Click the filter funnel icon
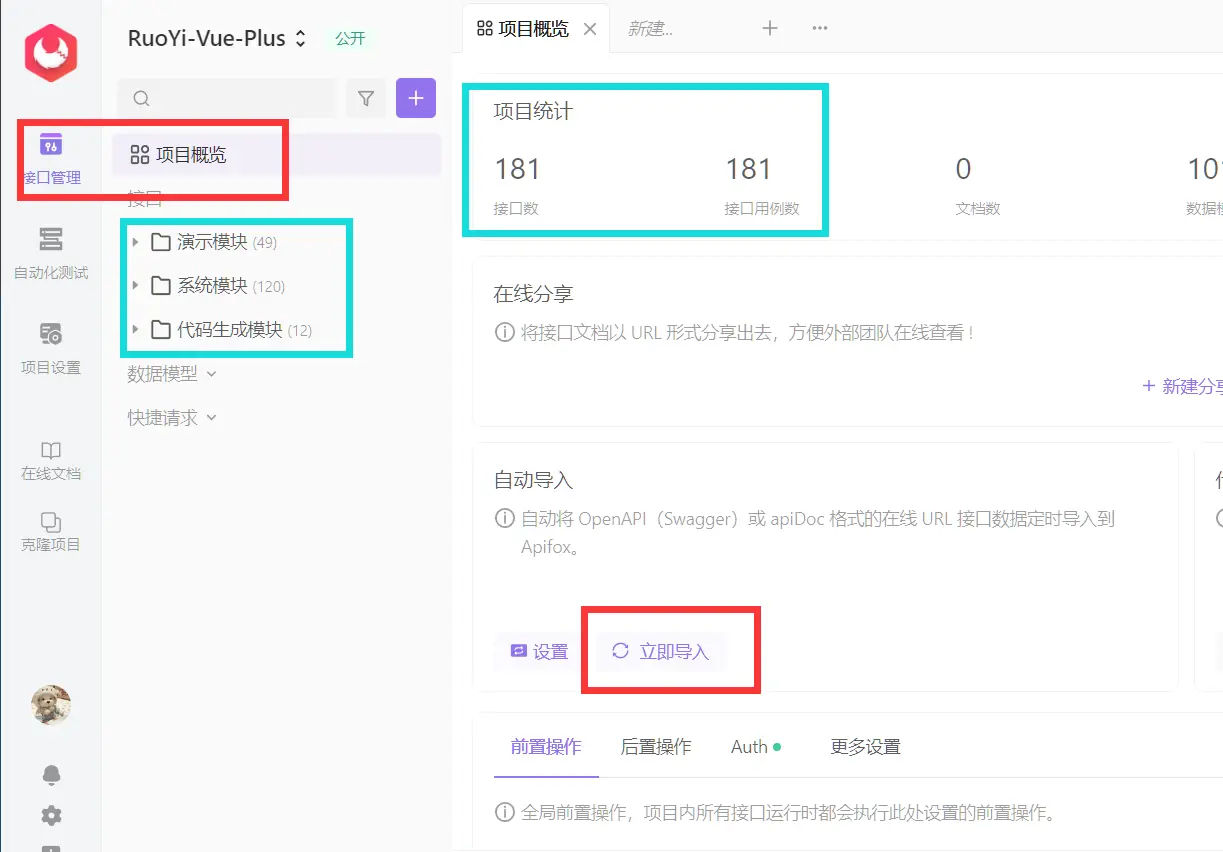1223x852 pixels. 366,98
